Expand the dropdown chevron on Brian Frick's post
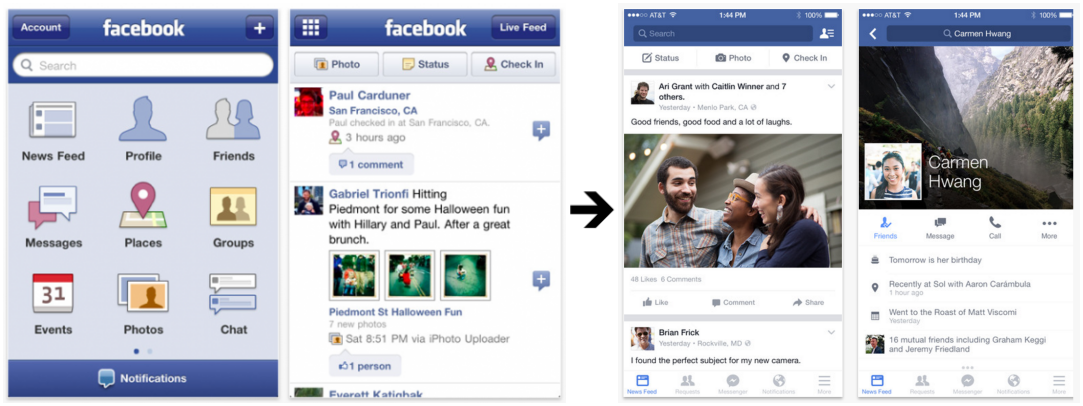Image resolution: width=1083 pixels, height=406 pixels. pos(831,333)
